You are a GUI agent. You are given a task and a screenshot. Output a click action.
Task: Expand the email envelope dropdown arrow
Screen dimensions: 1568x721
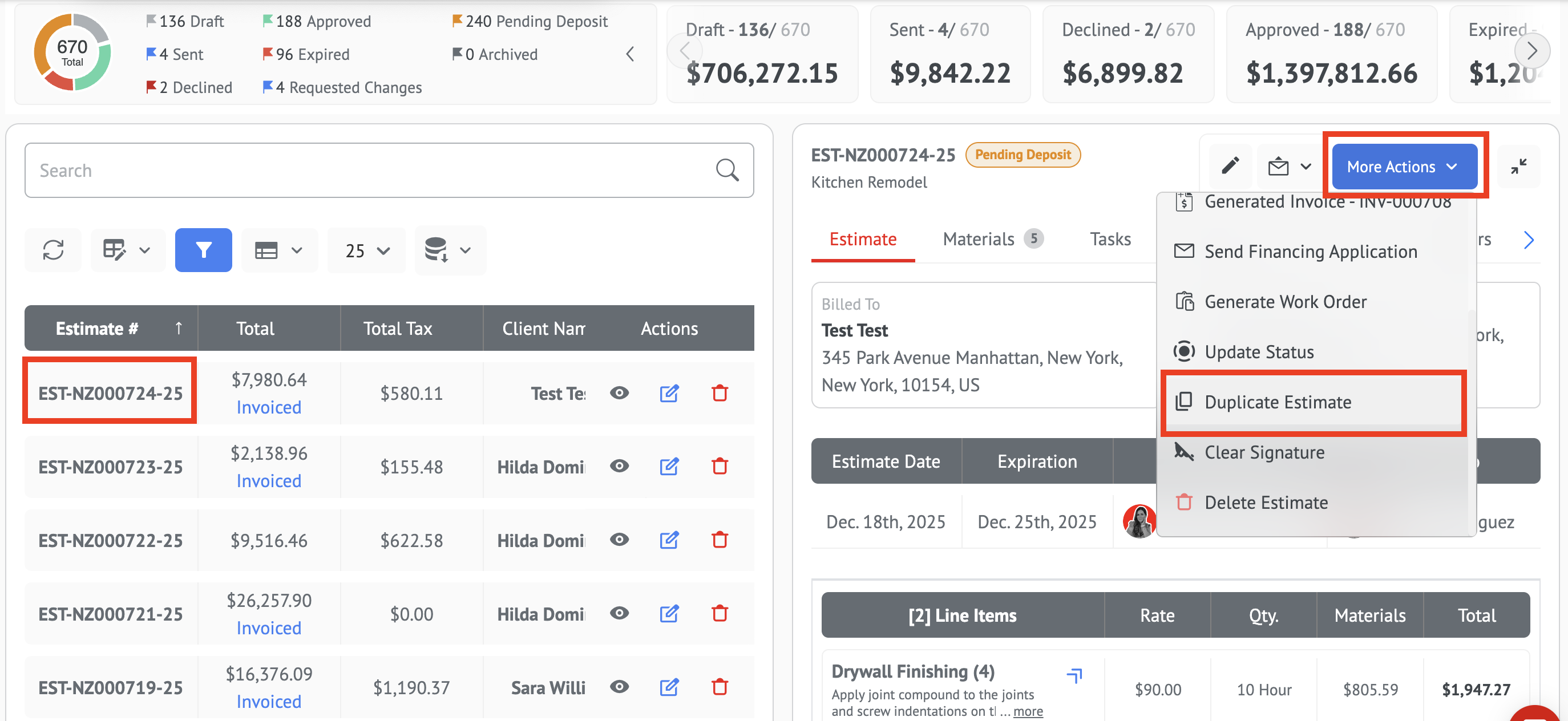coord(1306,166)
